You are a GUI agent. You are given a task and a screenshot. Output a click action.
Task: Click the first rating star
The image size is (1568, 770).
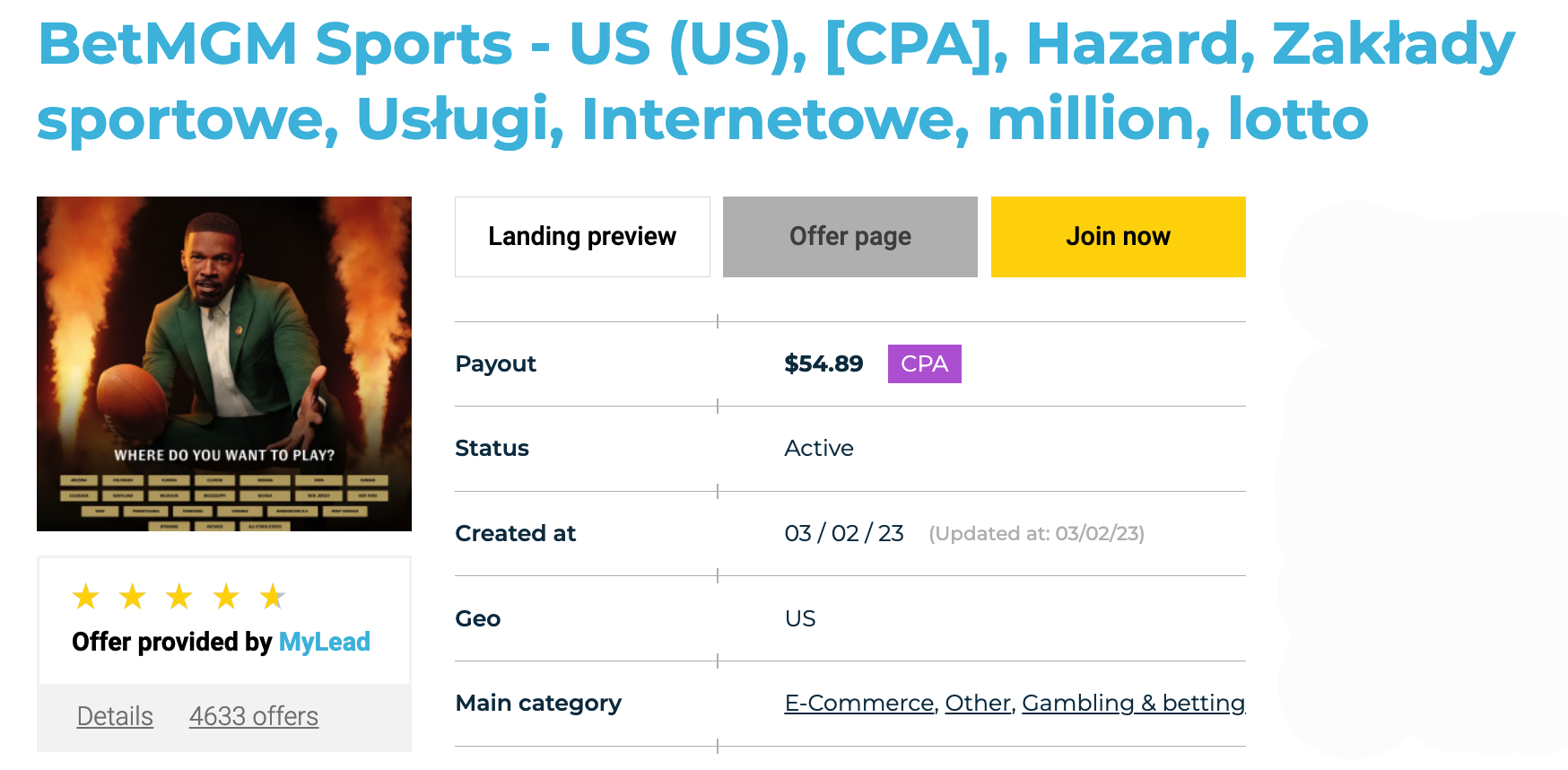point(86,596)
